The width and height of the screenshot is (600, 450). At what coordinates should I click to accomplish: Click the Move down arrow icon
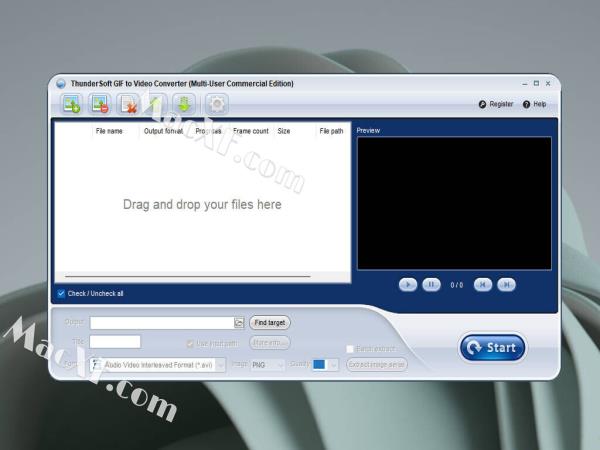tap(183, 103)
